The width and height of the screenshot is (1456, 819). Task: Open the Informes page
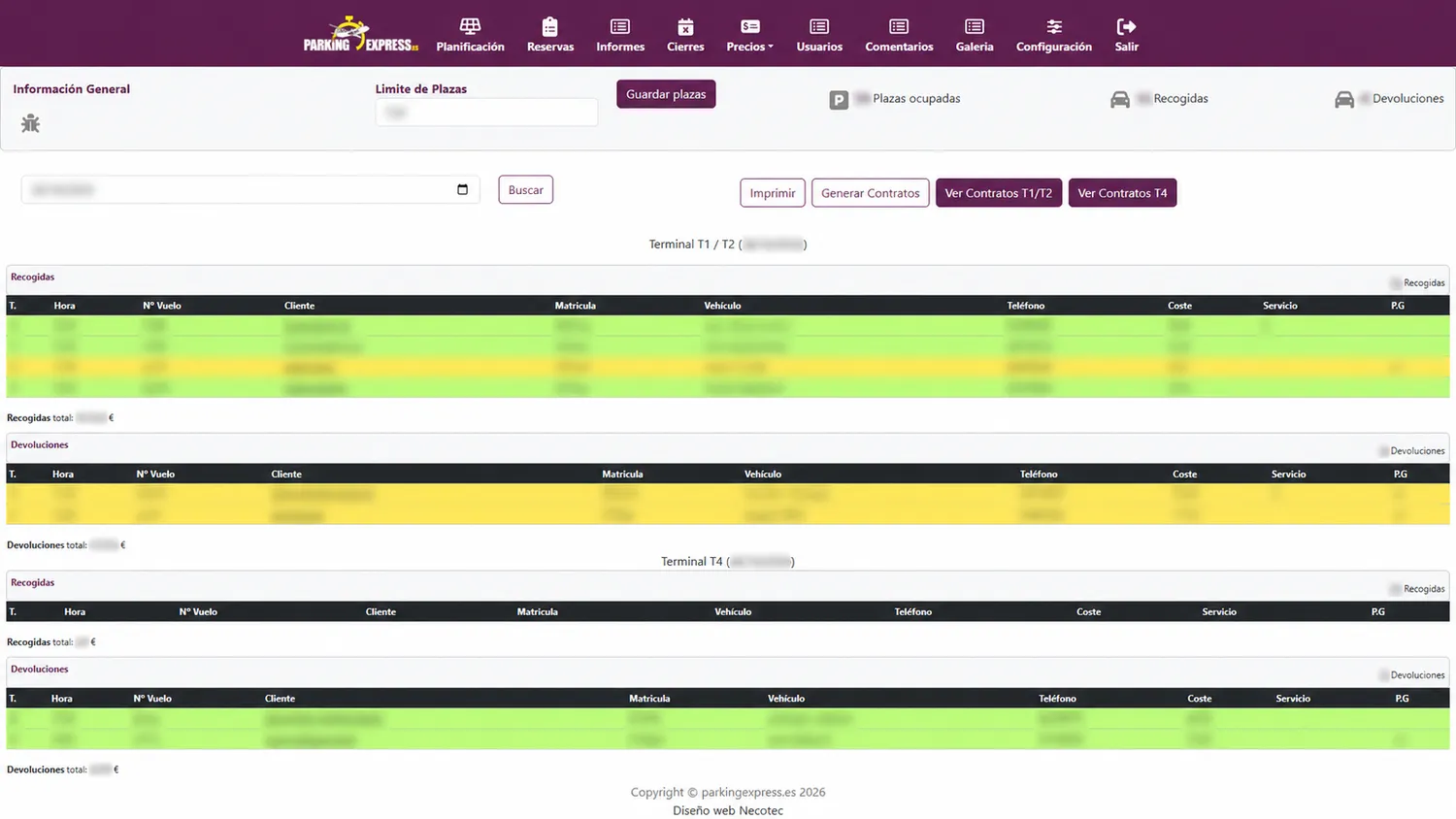[x=620, y=35]
